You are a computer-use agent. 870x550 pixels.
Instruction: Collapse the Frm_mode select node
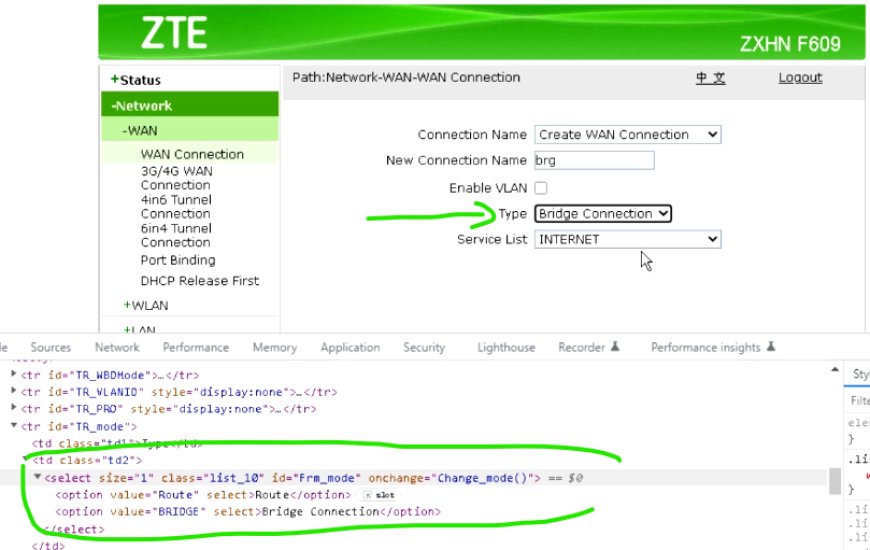(37, 477)
